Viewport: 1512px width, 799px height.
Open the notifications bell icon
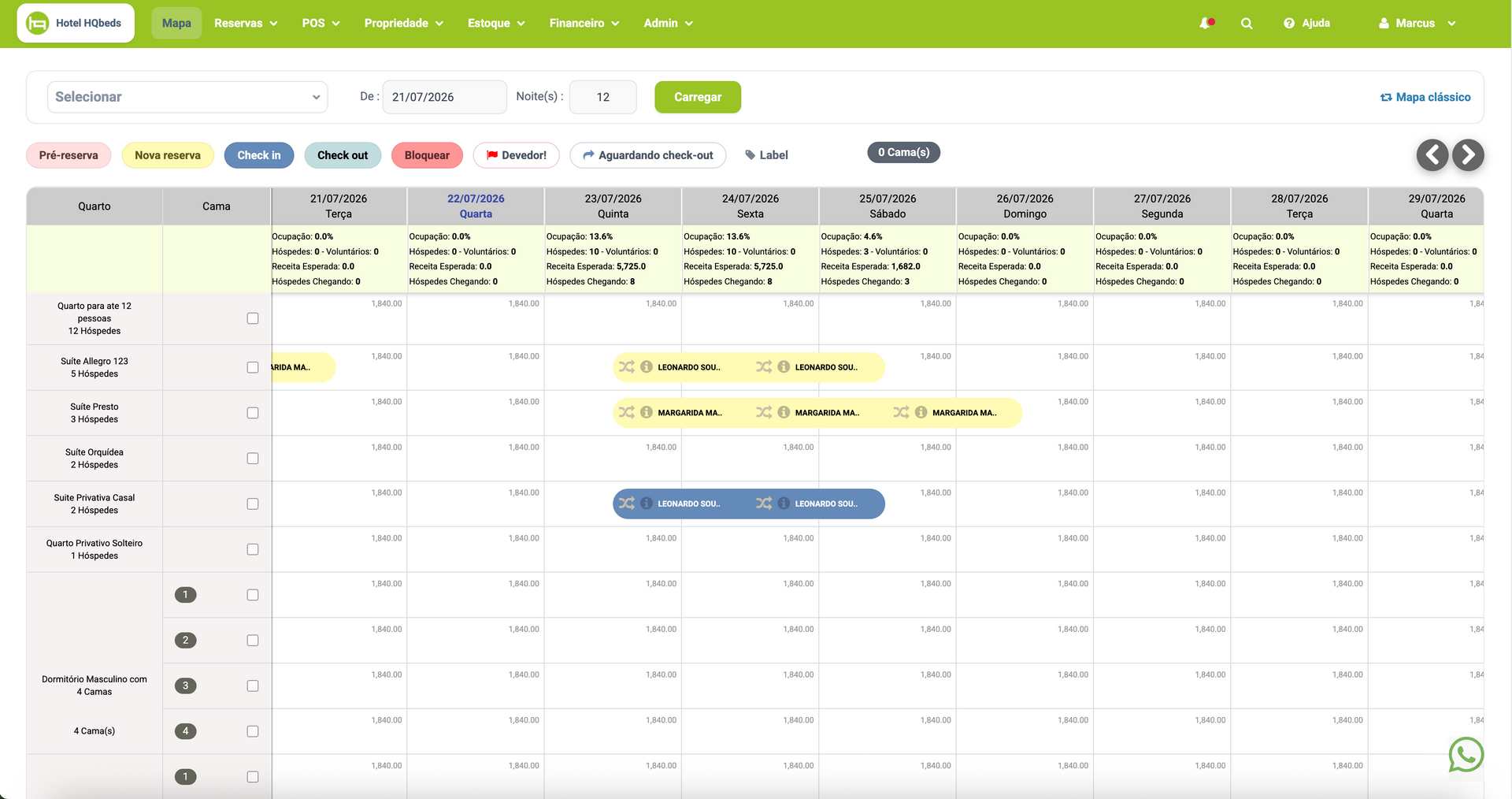(x=1206, y=24)
